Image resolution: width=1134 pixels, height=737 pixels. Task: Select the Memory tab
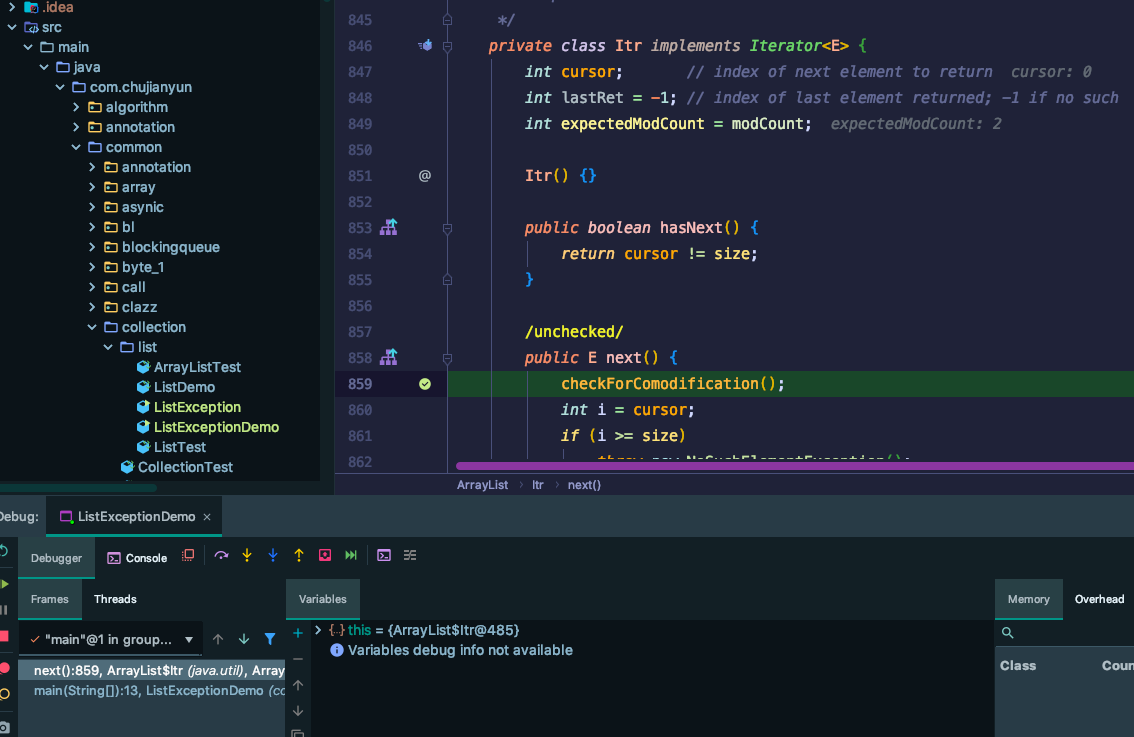click(1028, 599)
